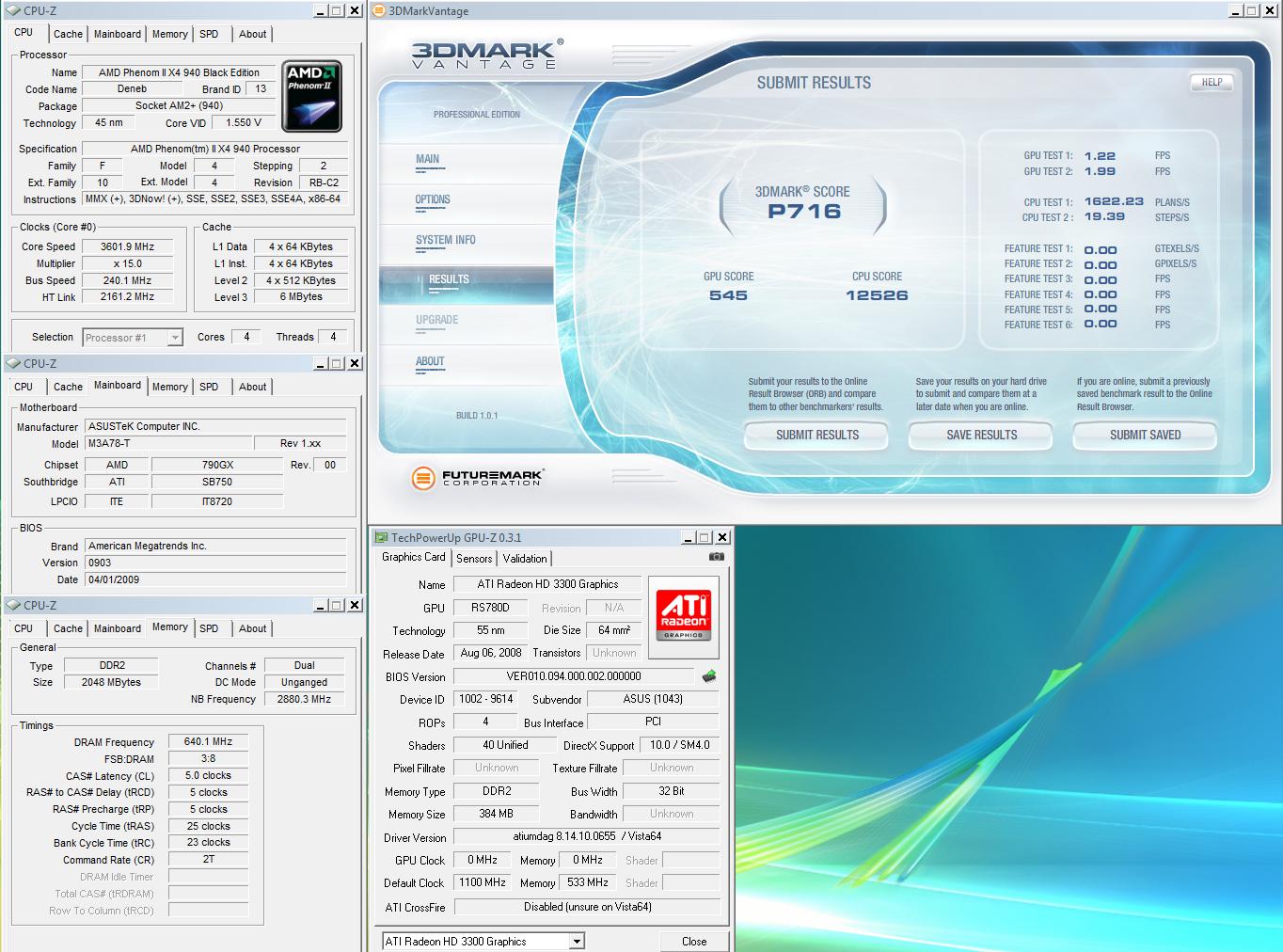Open OPTIONS section in 3DMark Vantage
Viewport: 1283px width, 952px height.
[x=433, y=200]
